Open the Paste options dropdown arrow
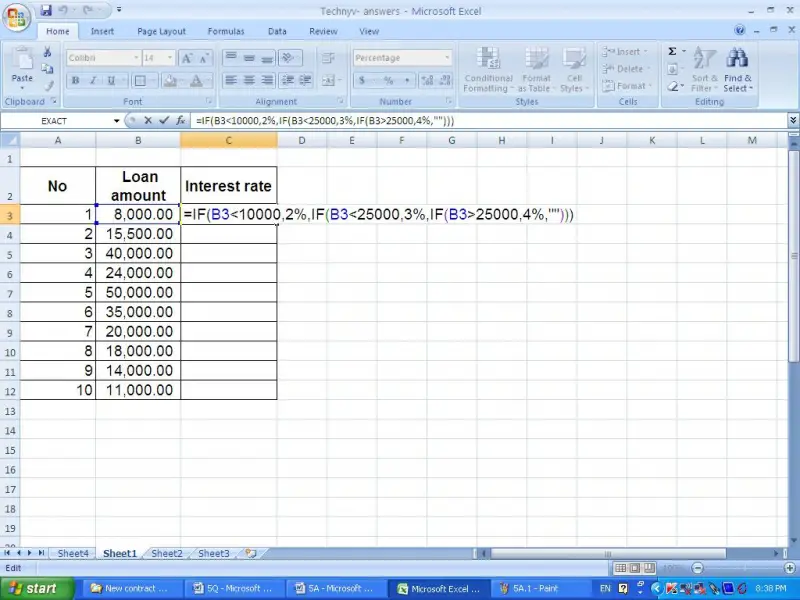800x600 pixels. 22,88
